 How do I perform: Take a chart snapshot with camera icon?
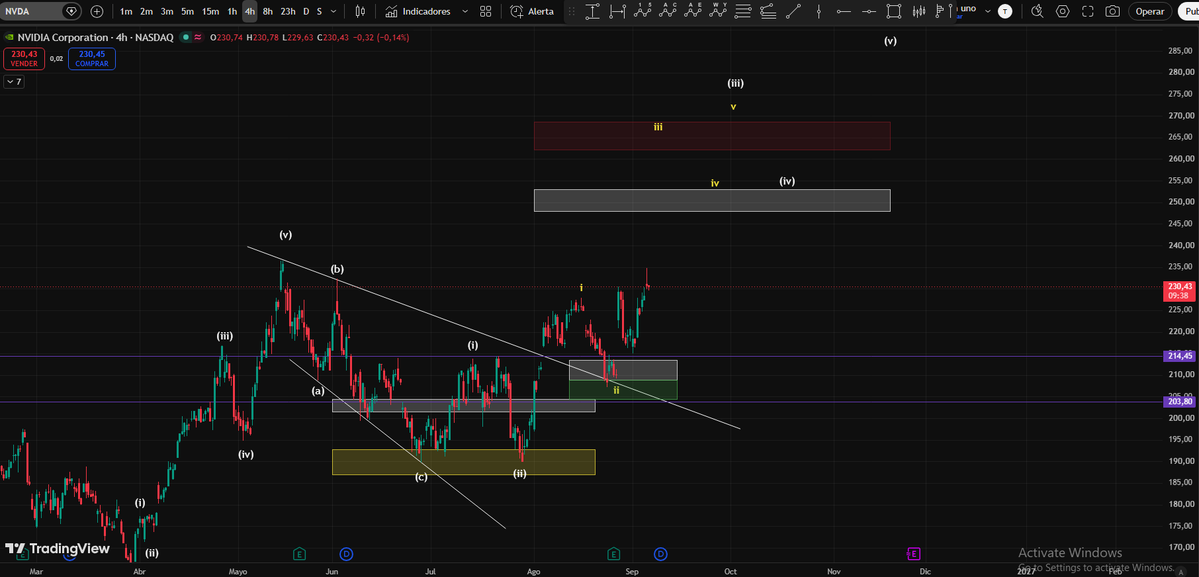coord(1113,11)
